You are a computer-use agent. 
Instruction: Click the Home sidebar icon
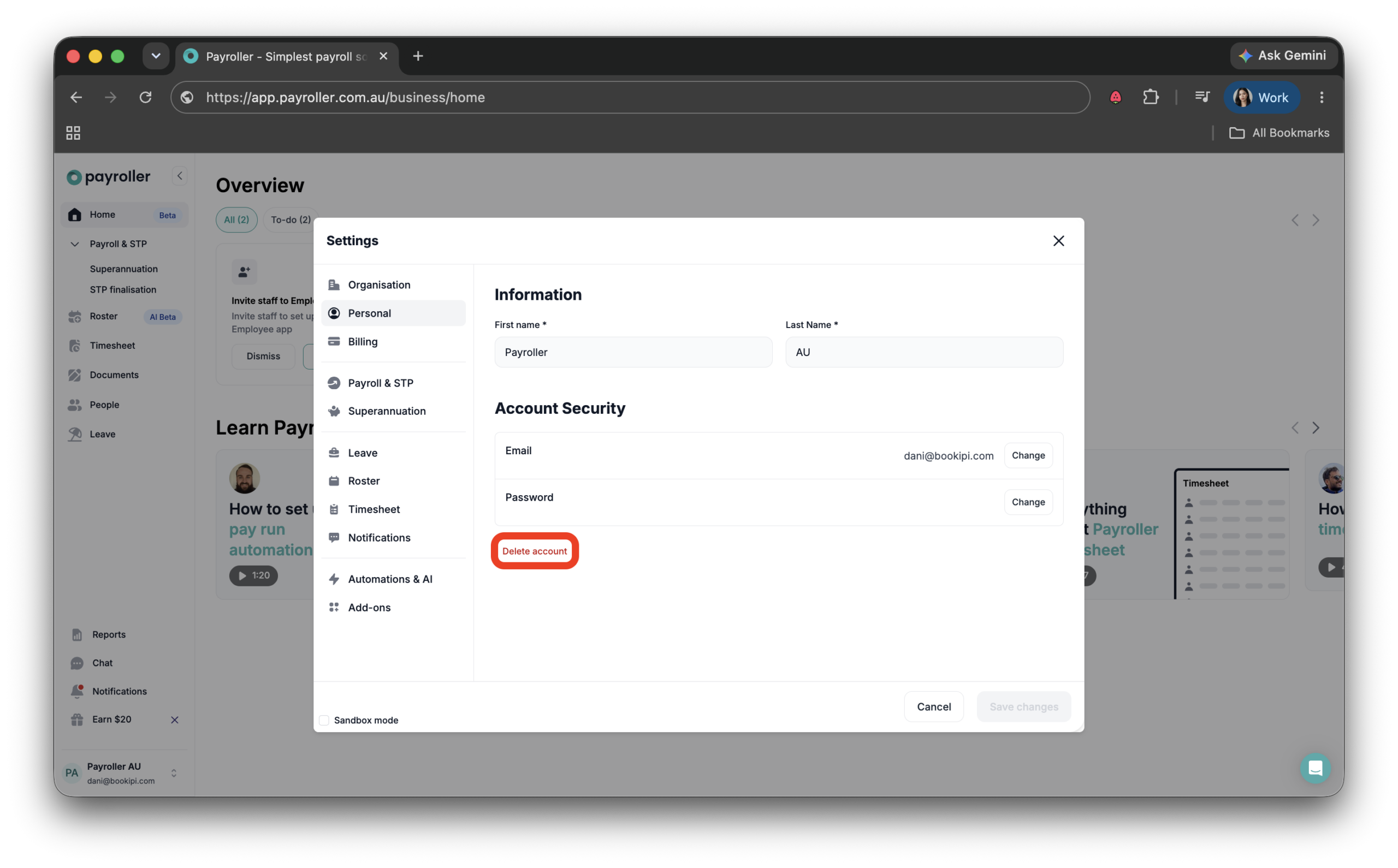[75, 215]
